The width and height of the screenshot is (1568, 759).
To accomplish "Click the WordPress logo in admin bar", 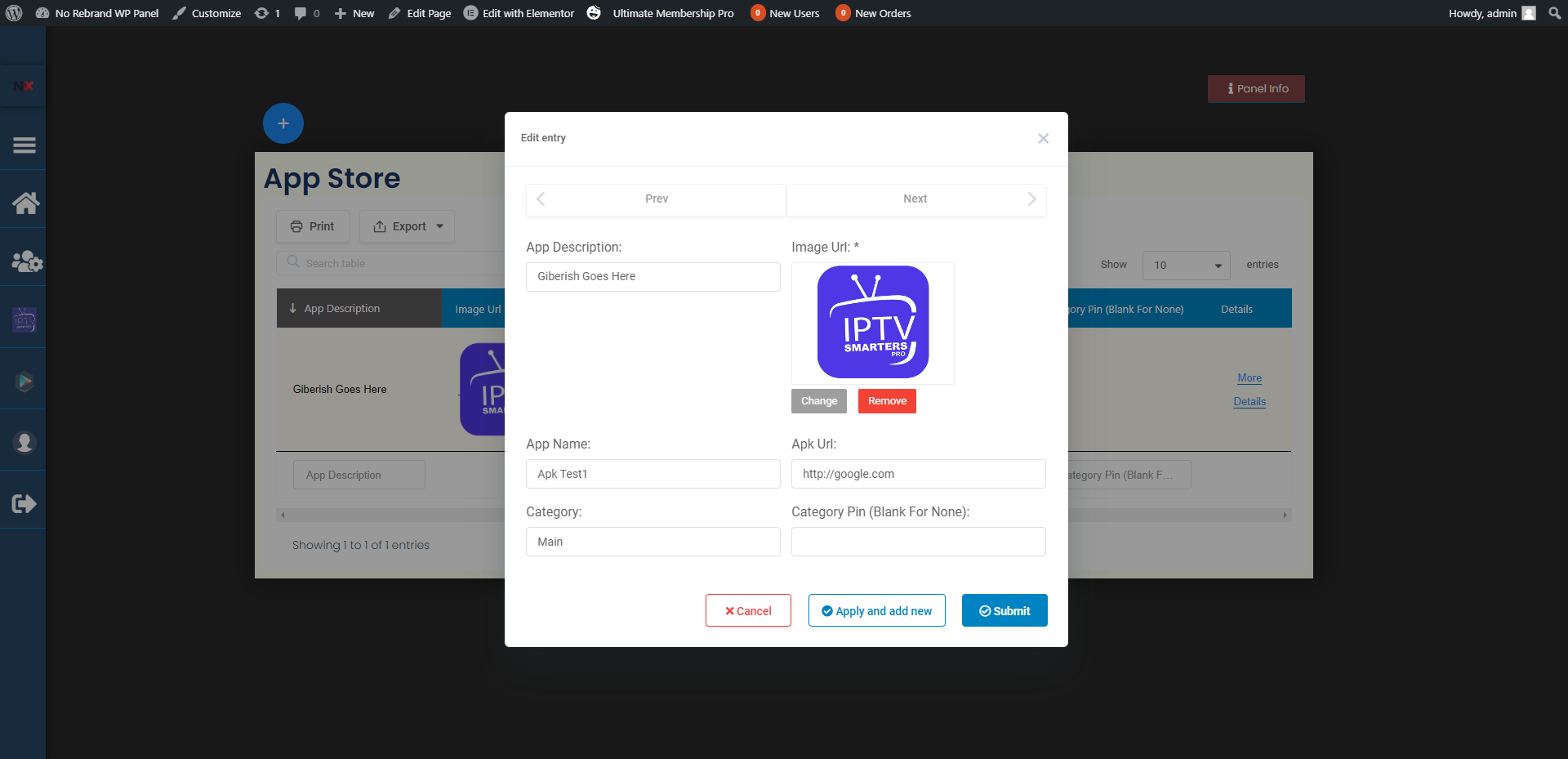I will 14,13.
